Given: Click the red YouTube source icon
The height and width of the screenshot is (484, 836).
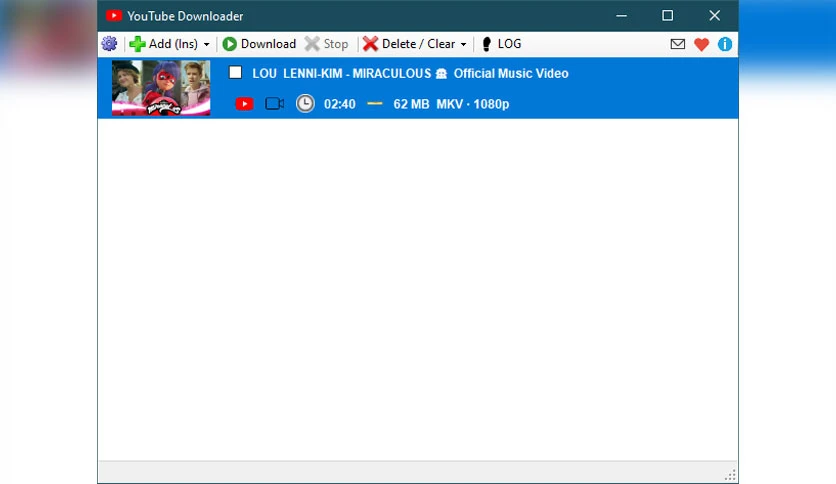Looking at the screenshot, I should (244, 103).
